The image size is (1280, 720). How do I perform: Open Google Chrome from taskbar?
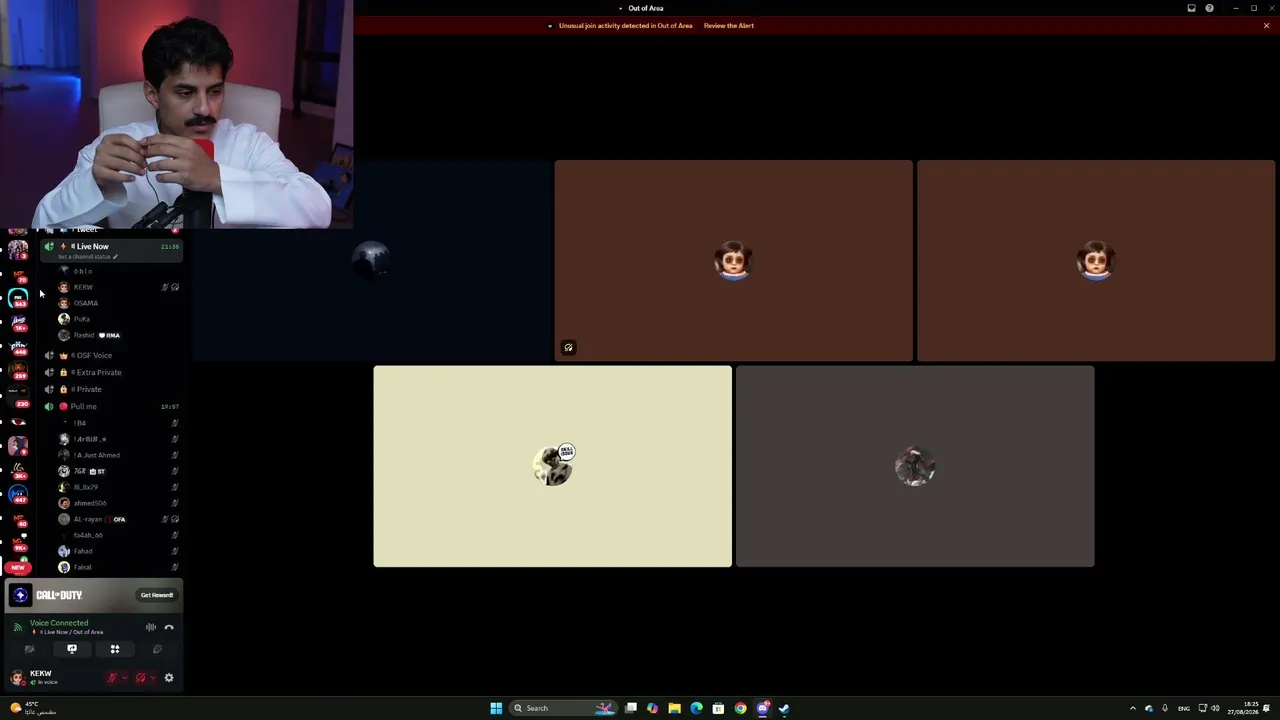[740, 708]
